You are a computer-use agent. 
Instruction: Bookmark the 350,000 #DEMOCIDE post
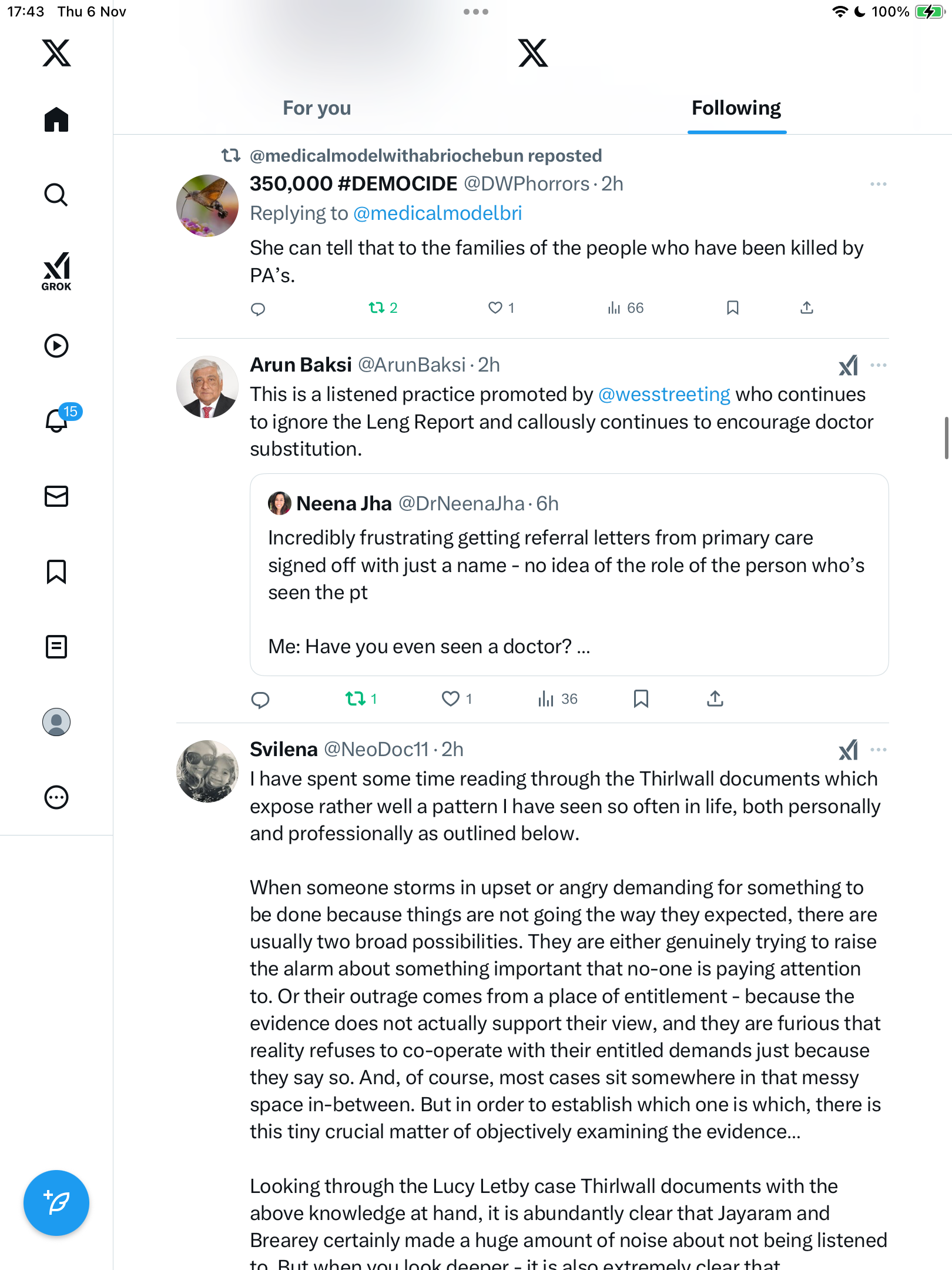point(732,308)
